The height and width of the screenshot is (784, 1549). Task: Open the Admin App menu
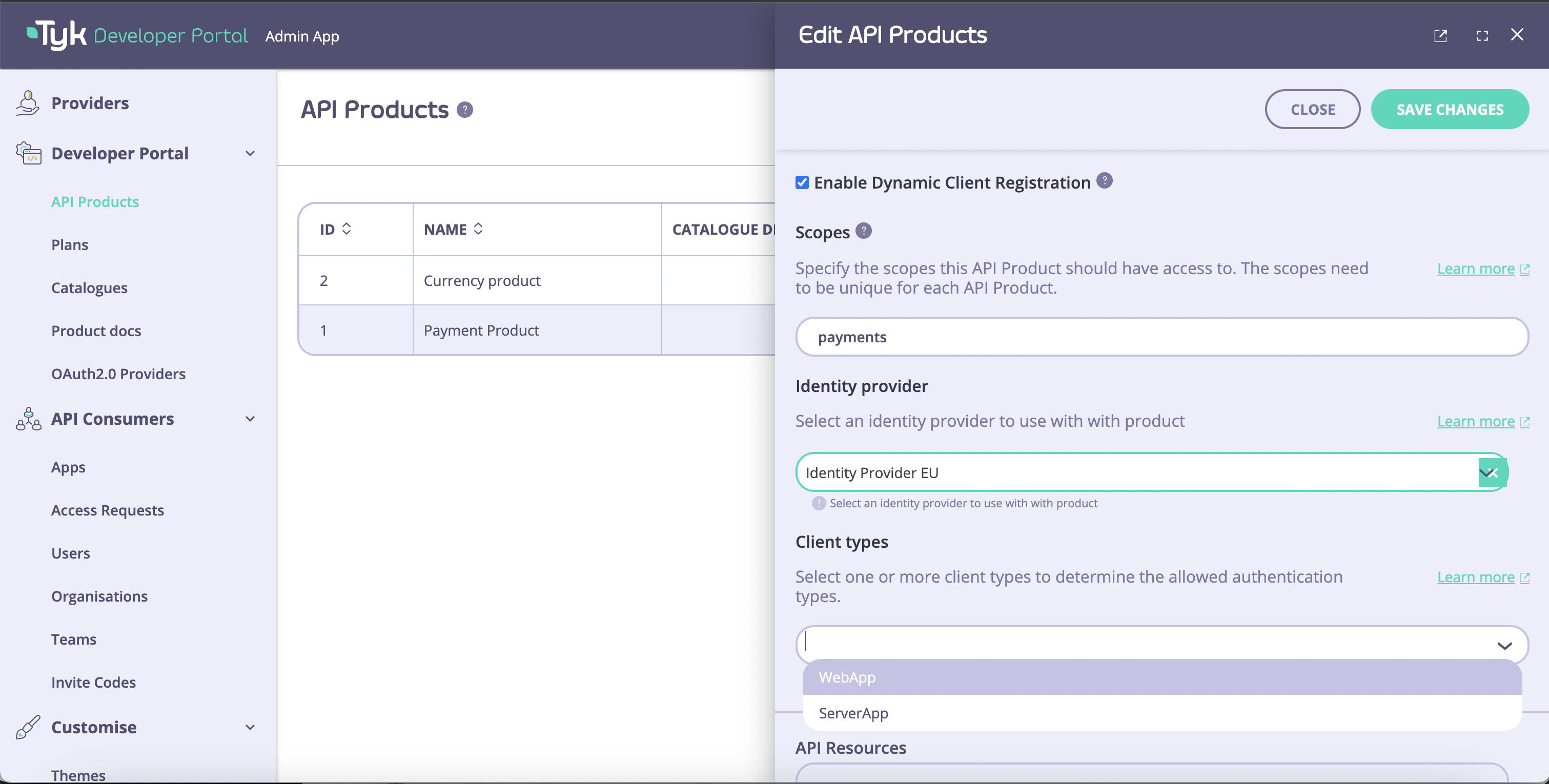[302, 36]
